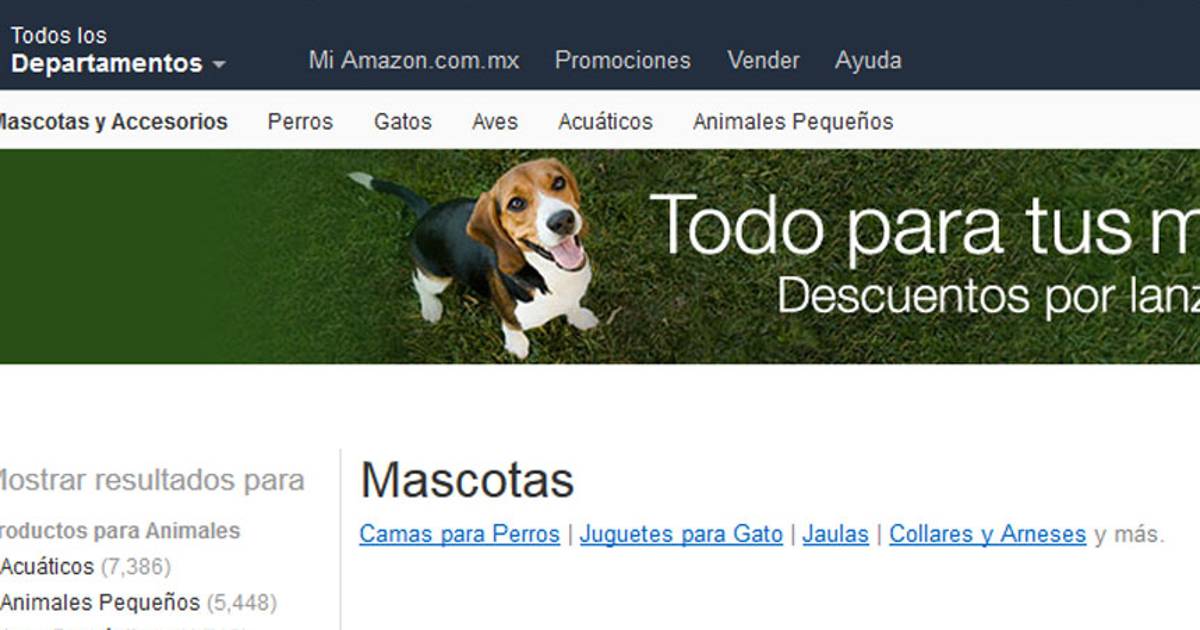The width and height of the screenshot is (1200, 630).
Task: Open the Vender link in navigation
Action: tap(764, 60)
